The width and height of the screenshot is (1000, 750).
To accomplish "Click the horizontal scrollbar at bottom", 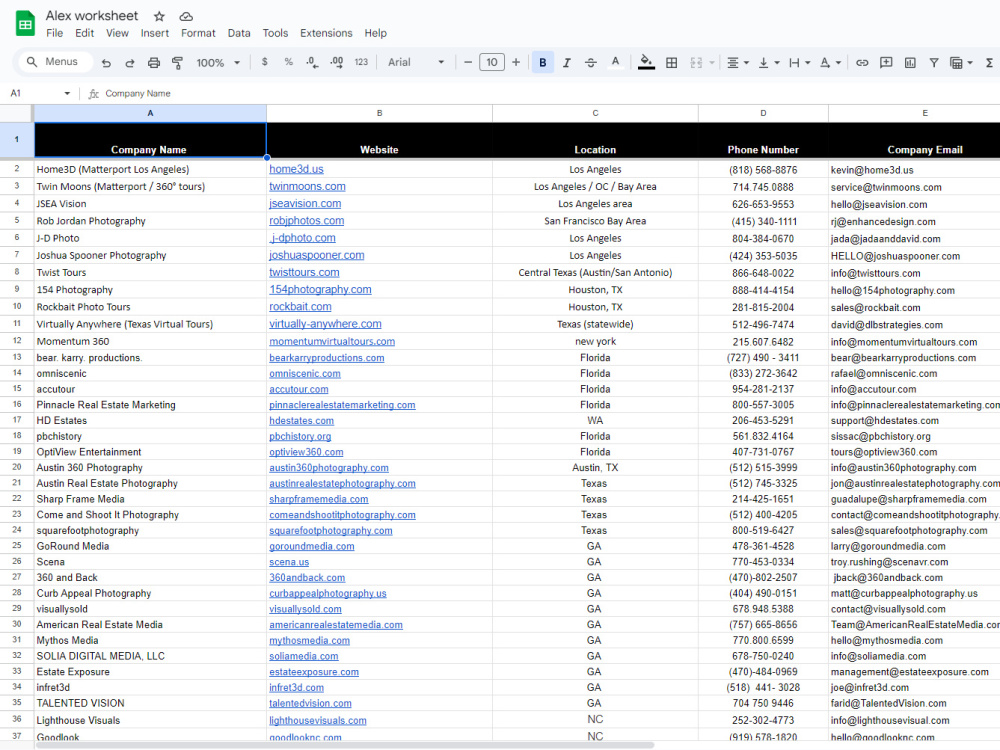I will point(344,745).
